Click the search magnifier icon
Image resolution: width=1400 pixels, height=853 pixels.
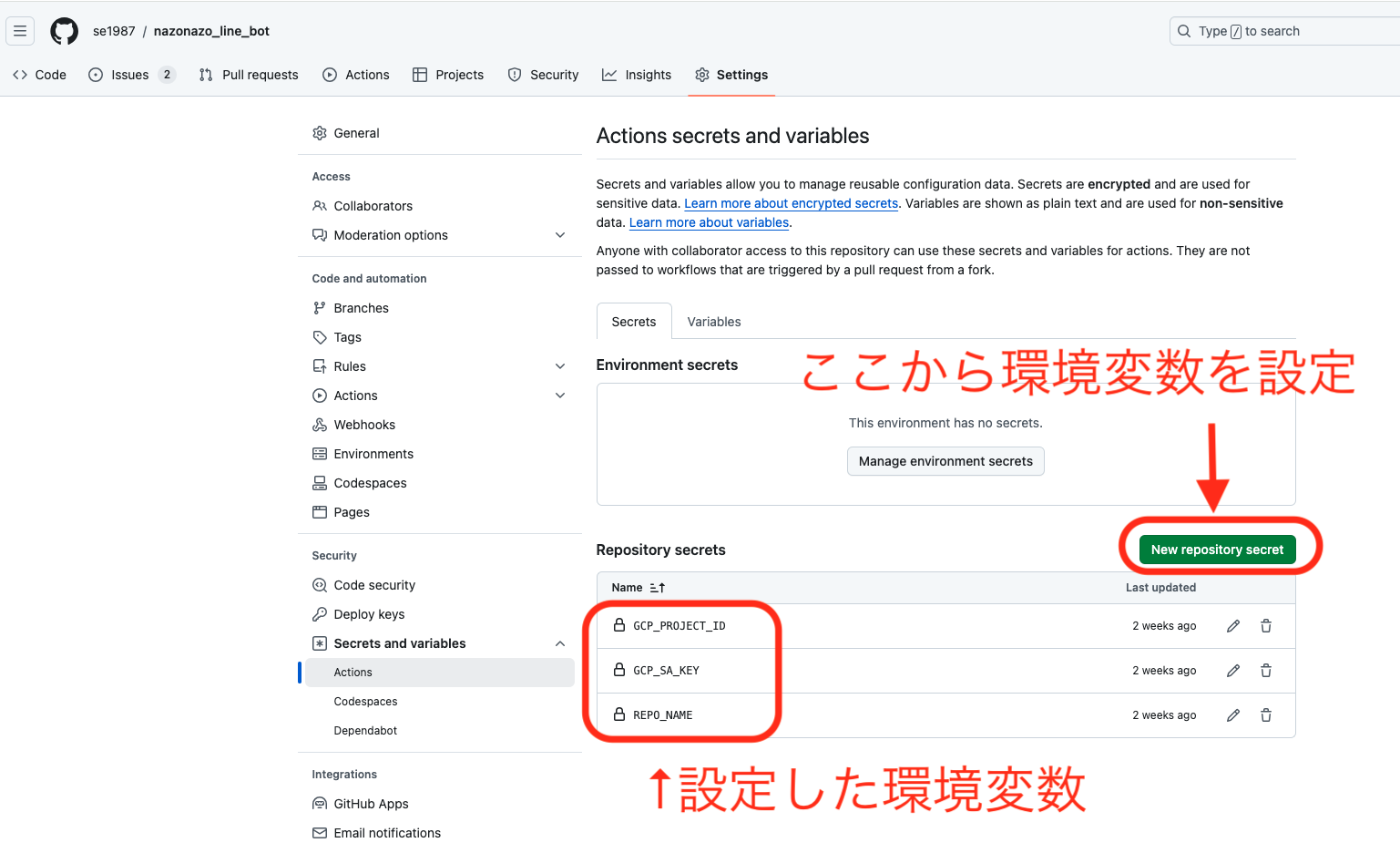tap(1184, 31)
